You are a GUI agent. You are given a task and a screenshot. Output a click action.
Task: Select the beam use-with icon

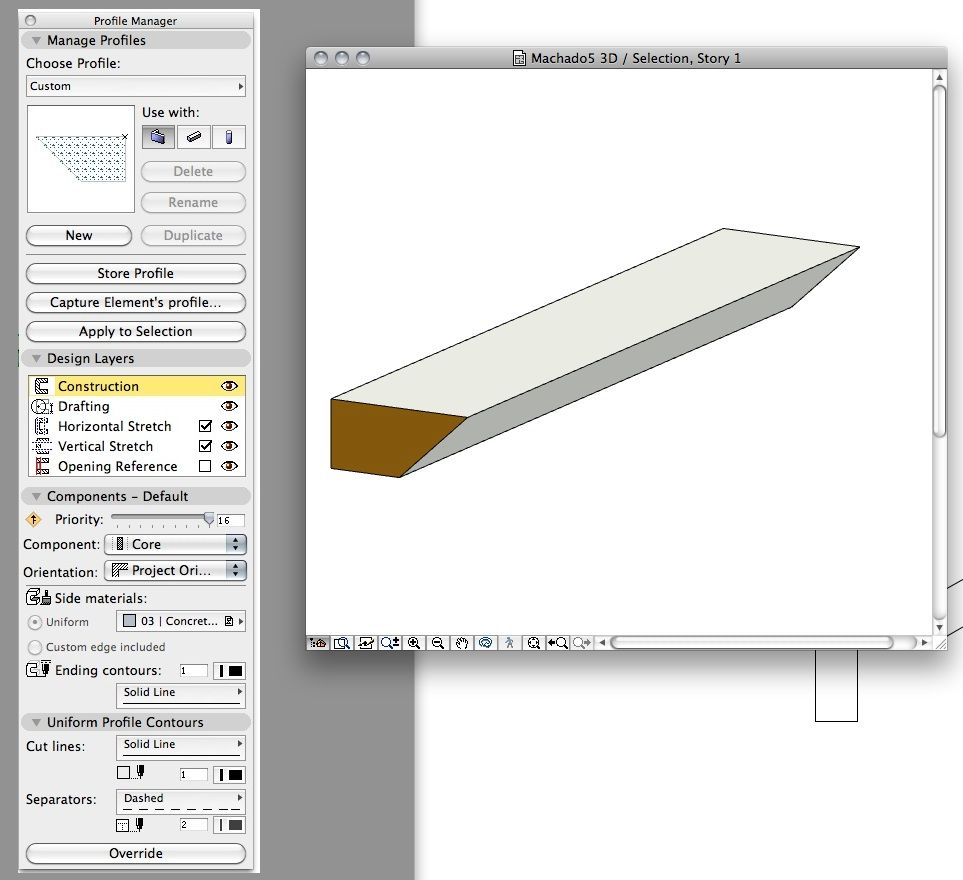(x=193, y=136)
